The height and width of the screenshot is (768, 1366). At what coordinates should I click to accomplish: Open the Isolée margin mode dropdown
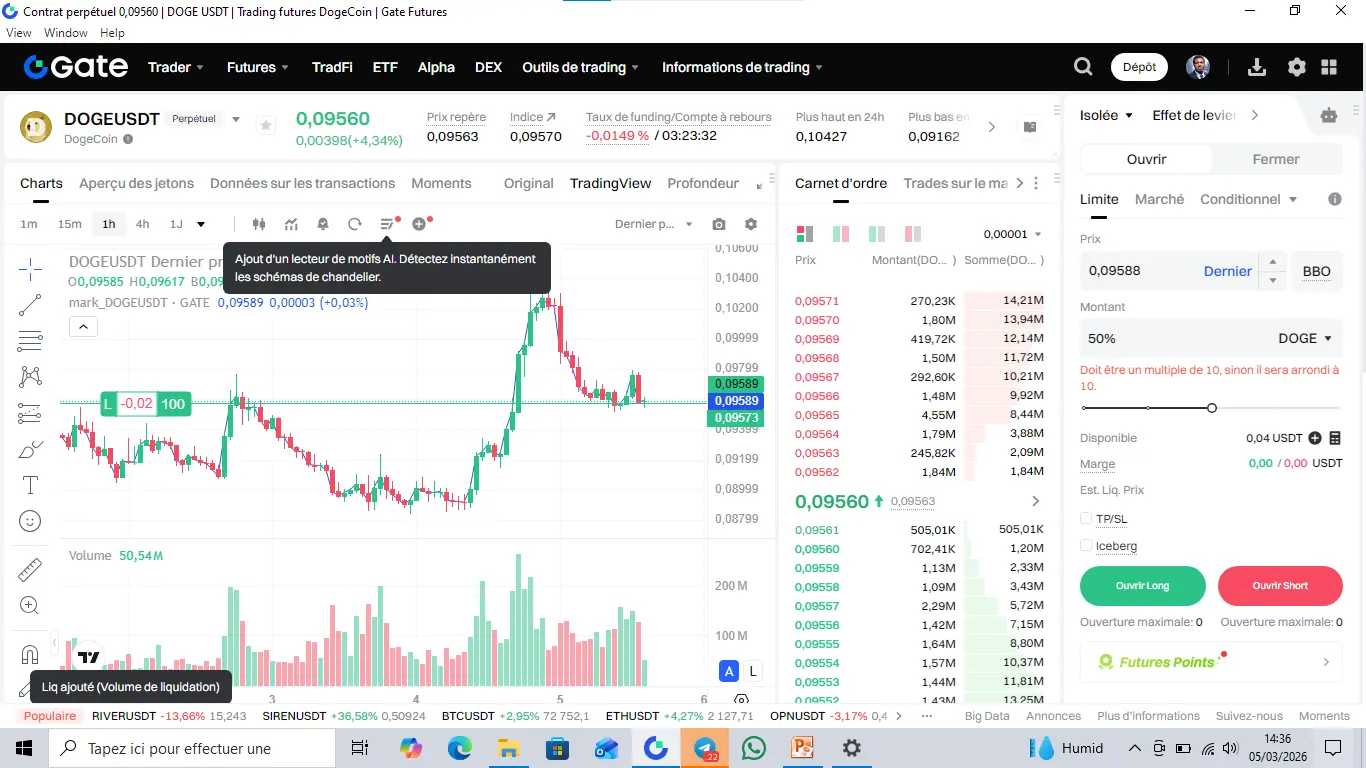click(1106, 115)
